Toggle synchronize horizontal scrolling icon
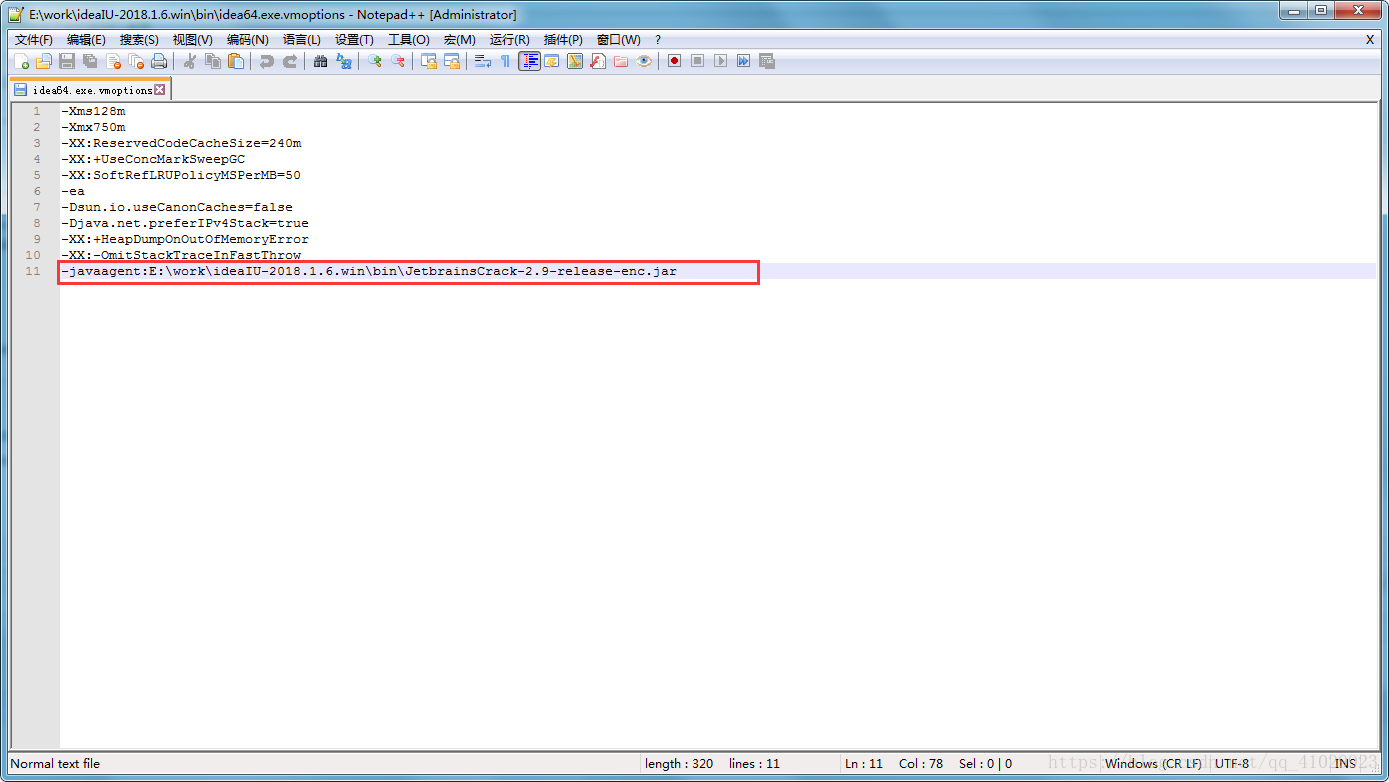The height and width of the screenshot is (782, 1389). (452, 61)
